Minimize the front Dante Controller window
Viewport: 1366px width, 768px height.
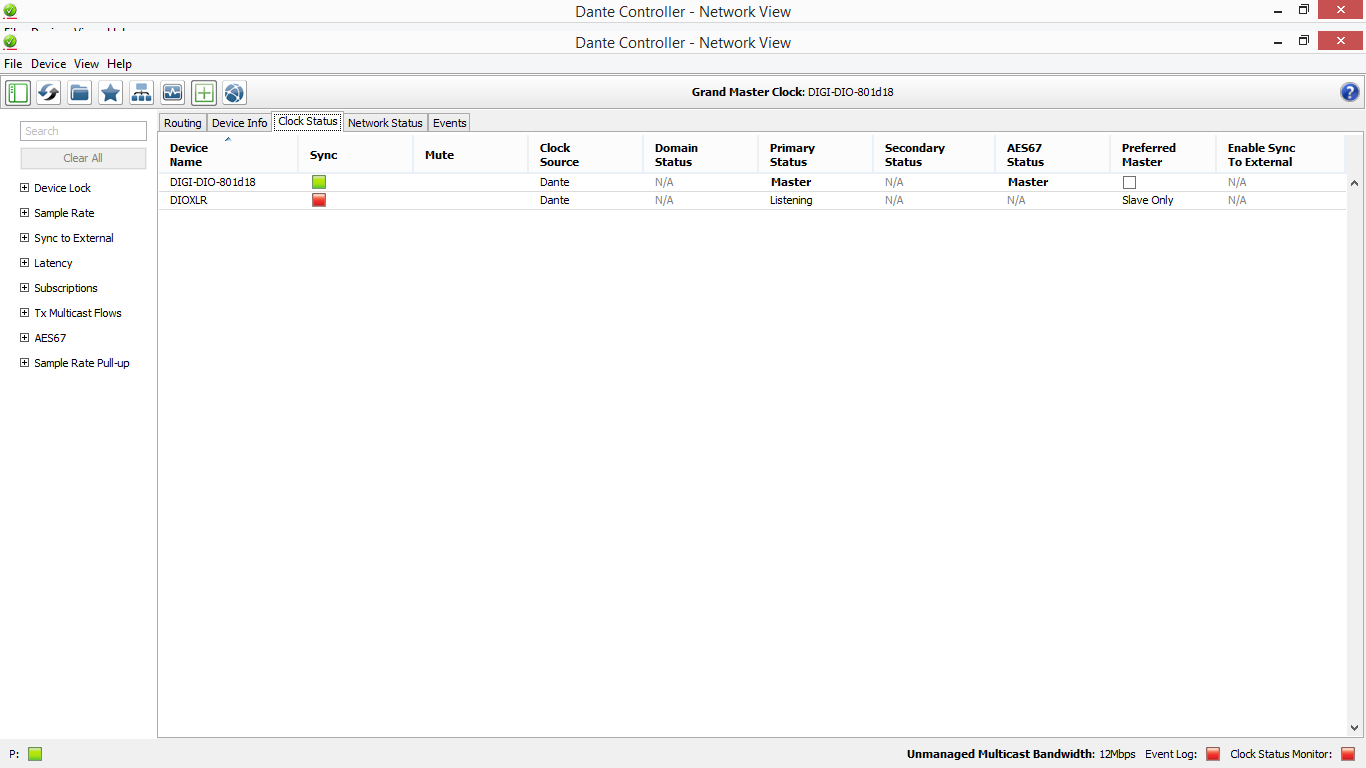pyautogui.click(x=1277, y=41)
